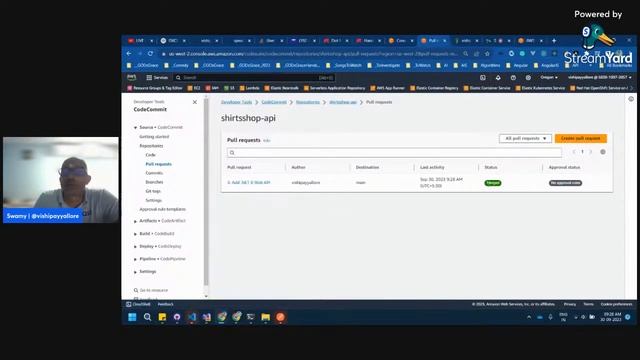The image size is (640, 360).
Task: Open the taskbar clock and date
Action: [x=611, y=317]
